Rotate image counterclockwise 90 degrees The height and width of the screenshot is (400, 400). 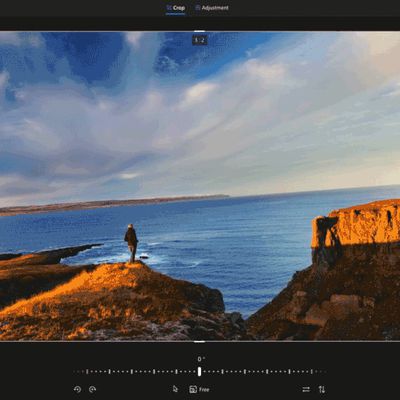tap(77, 389)
